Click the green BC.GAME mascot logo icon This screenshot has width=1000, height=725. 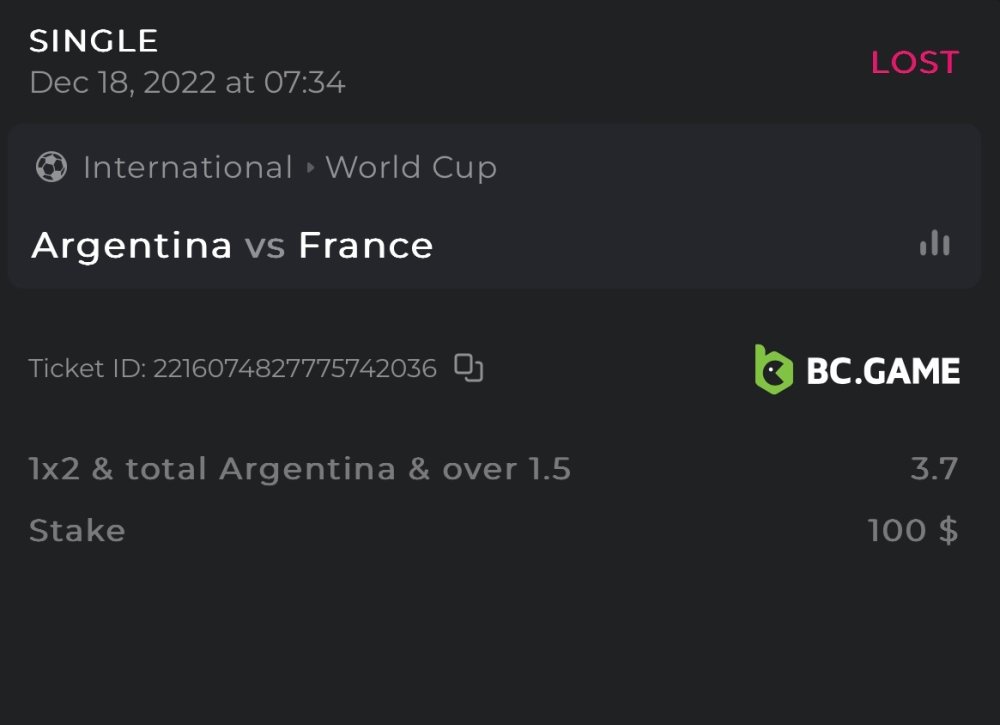coord(773,369)
